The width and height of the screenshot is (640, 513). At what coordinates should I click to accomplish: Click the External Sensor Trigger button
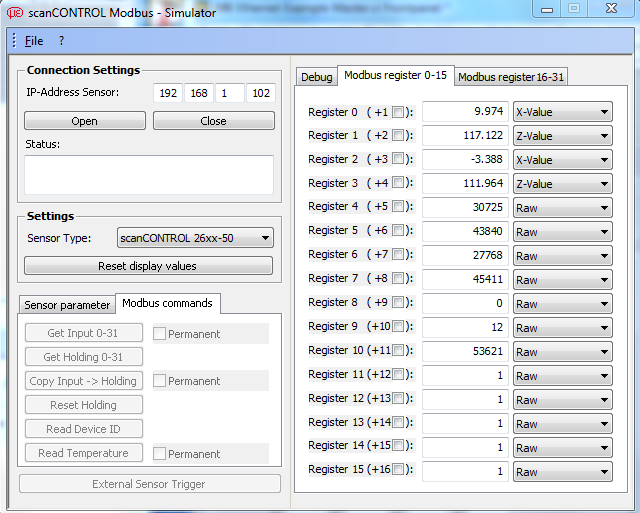point(150,484)
